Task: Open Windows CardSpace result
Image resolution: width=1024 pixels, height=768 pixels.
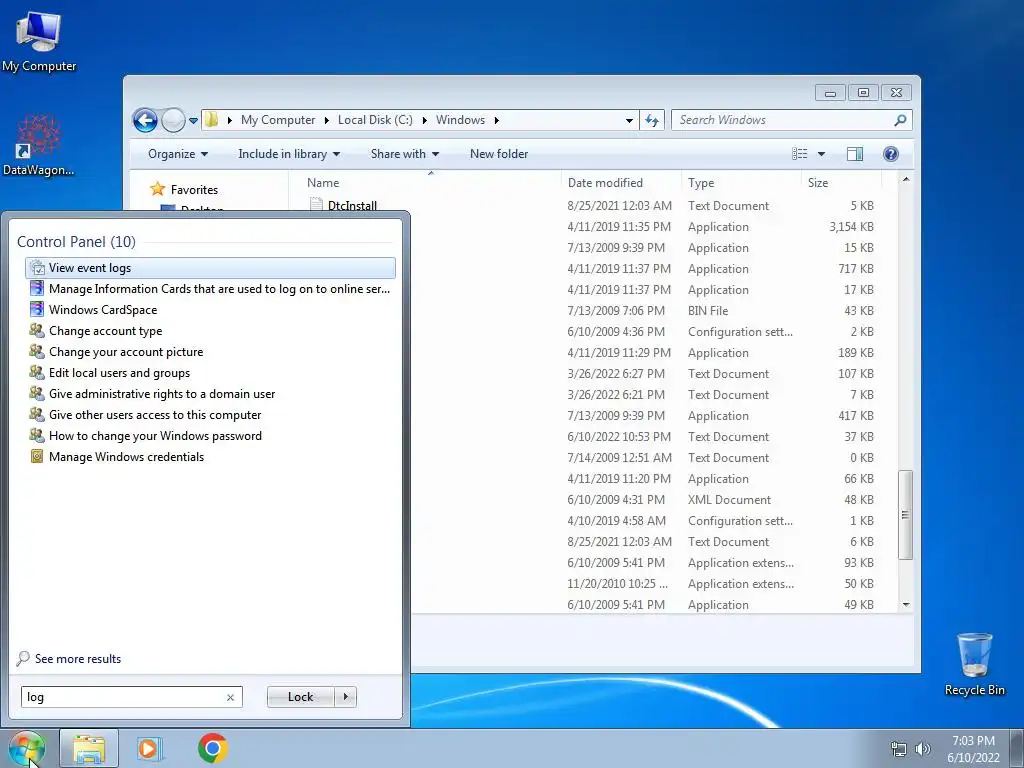Action: click(x=210, y=310)
